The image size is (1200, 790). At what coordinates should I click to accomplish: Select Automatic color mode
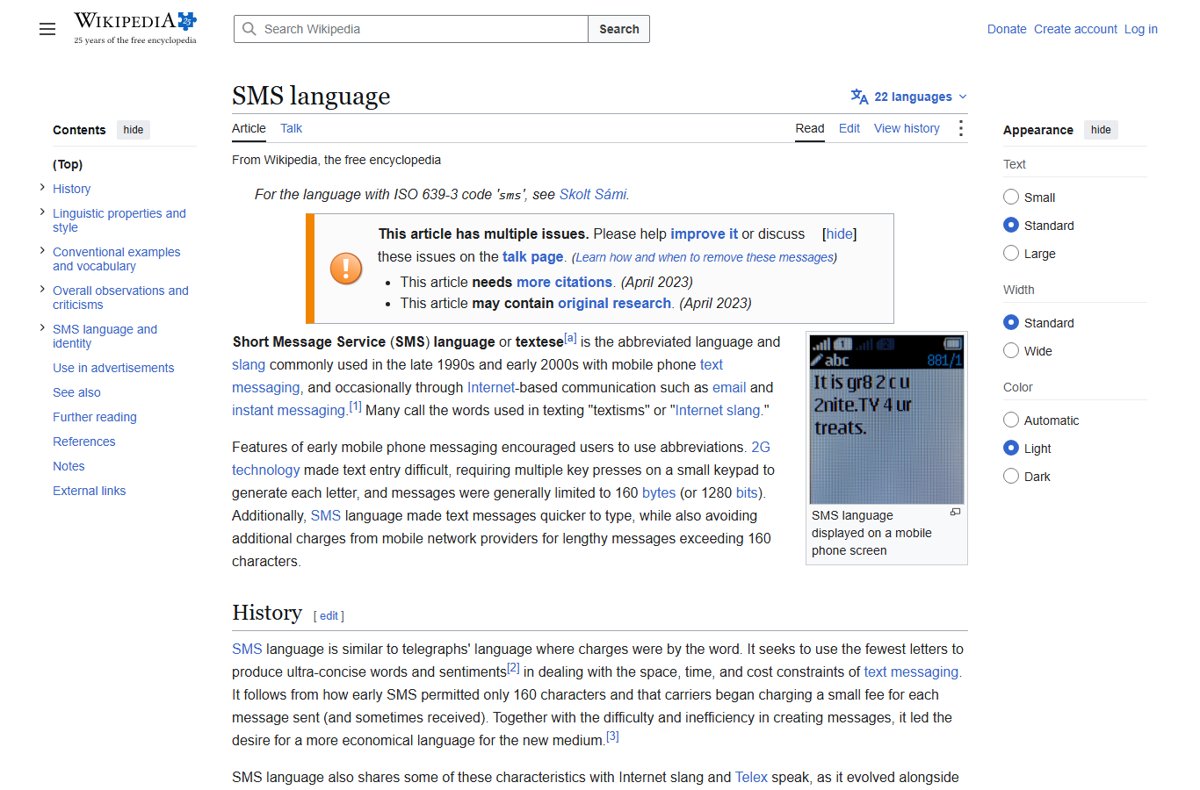pyautogui.click(x=1011, y=420)
